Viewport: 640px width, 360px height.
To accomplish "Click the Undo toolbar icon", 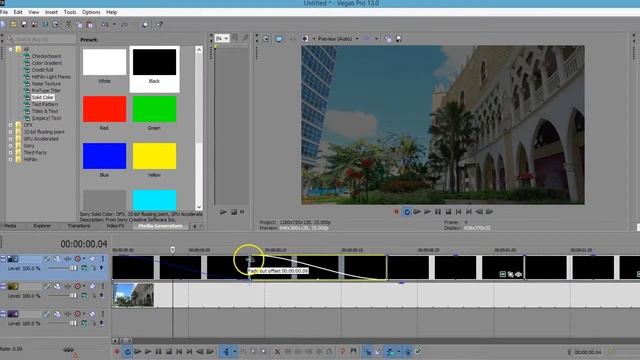I will (x=105, y=24).
